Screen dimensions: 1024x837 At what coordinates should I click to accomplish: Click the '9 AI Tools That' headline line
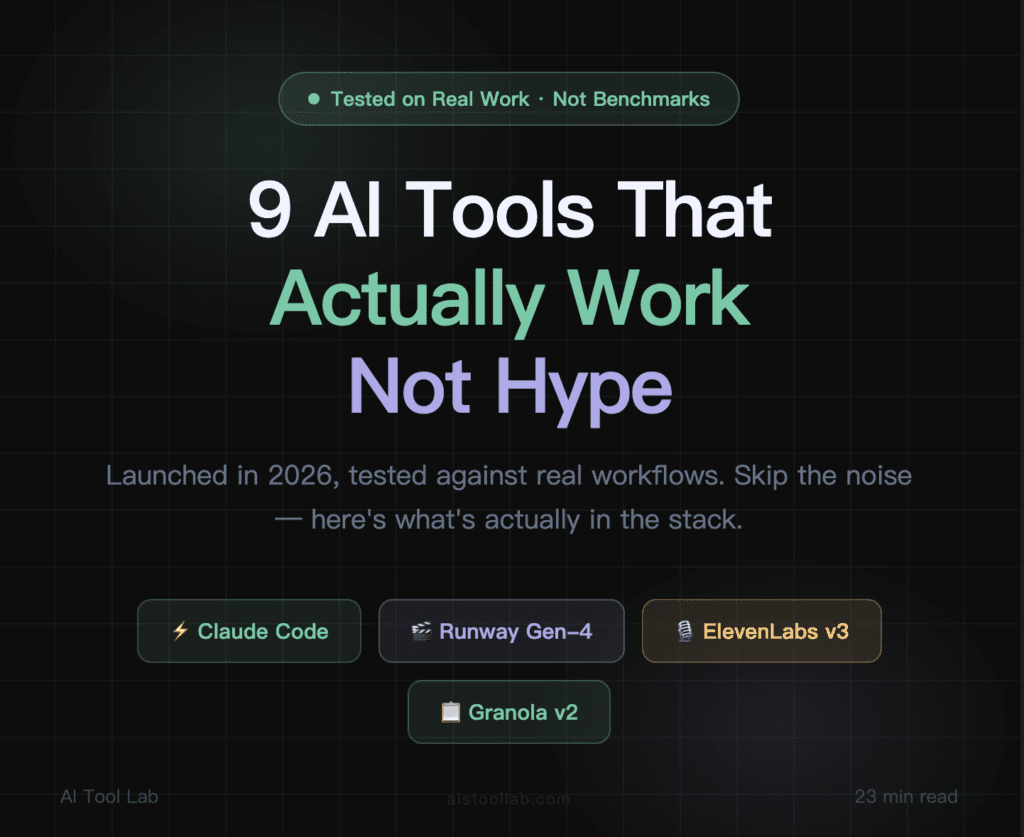(510, 210)
